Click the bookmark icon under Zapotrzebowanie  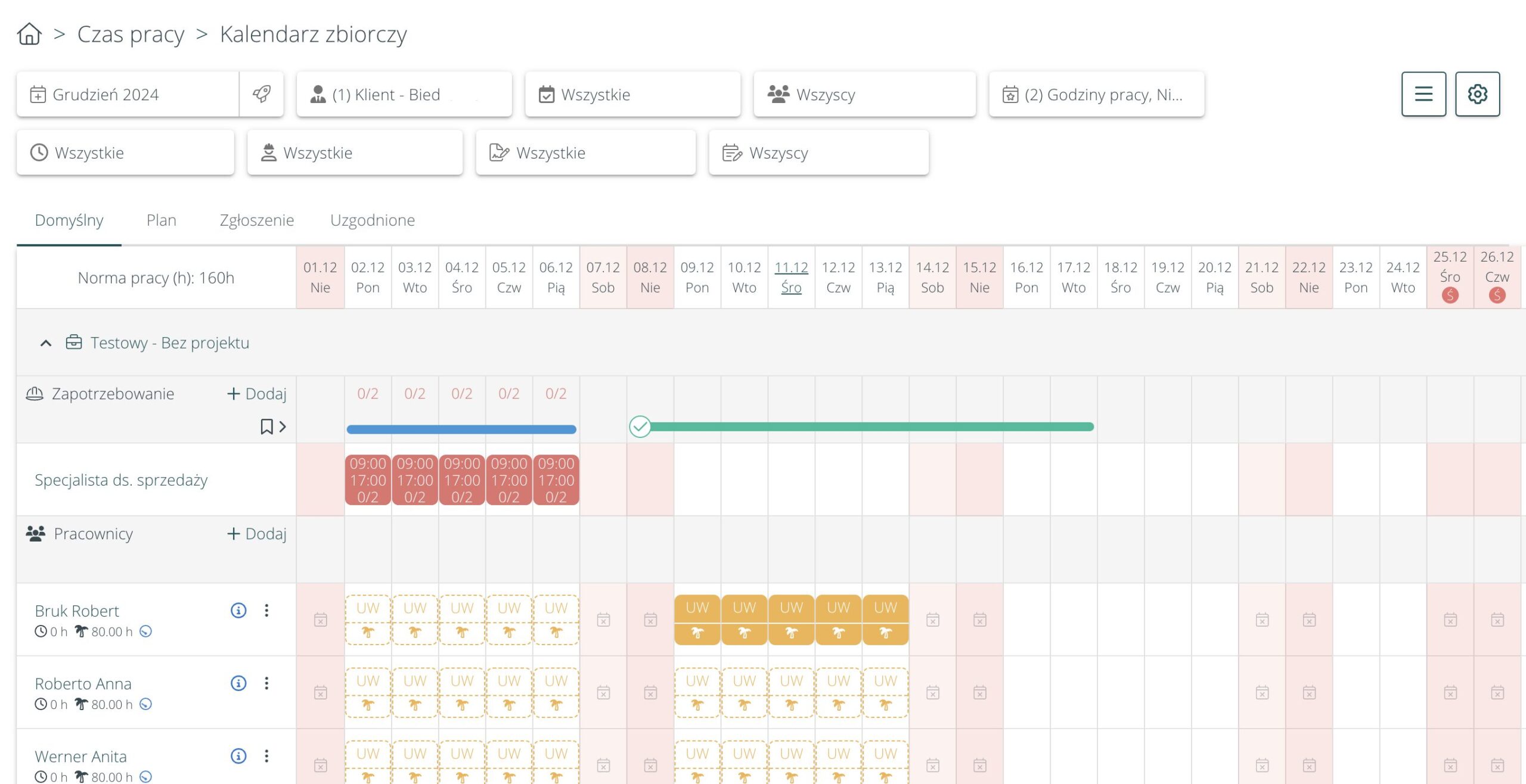pos(266,427)
